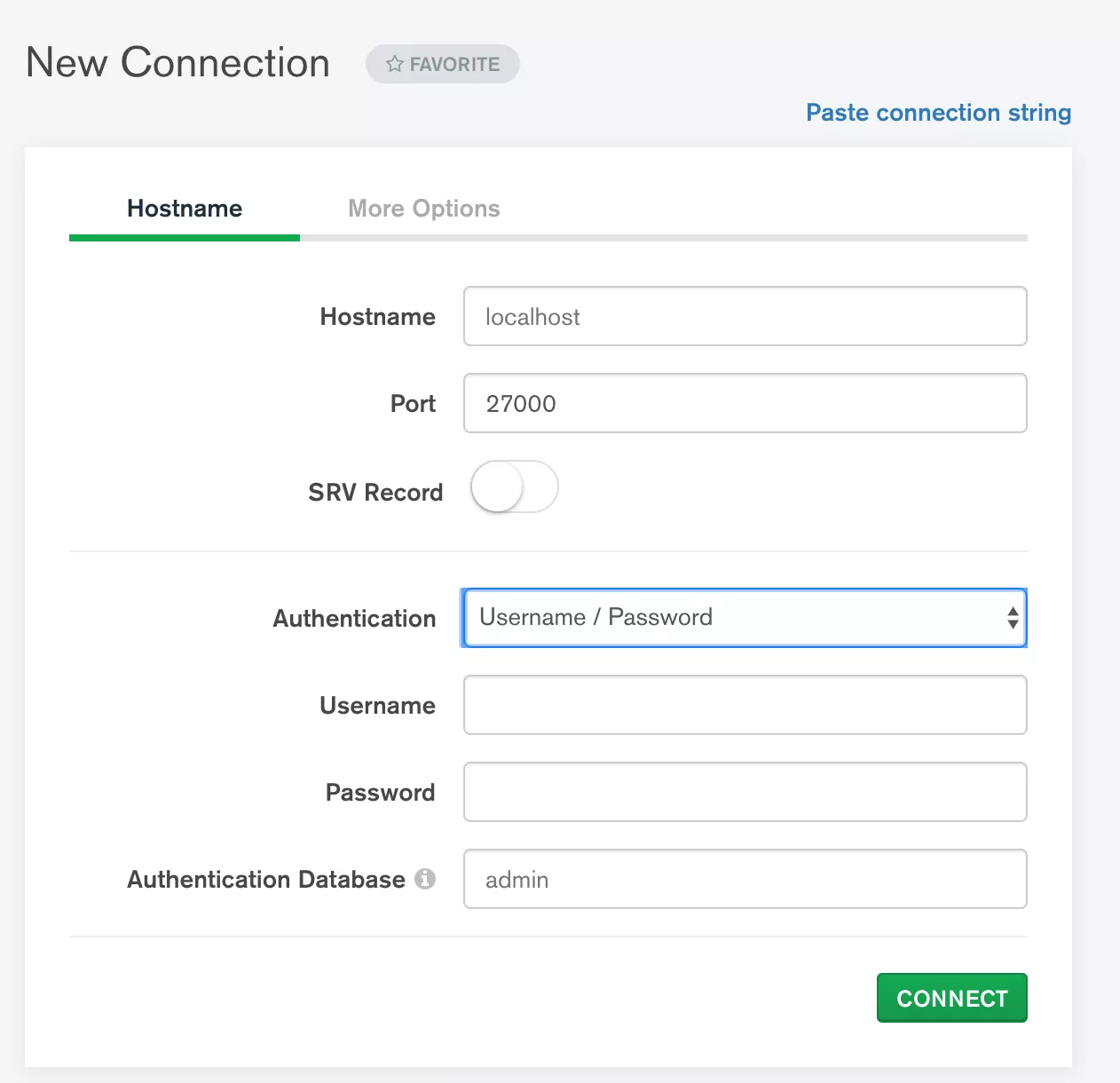
Task: Click the Paste connection string link
Action: click(938, 113)
